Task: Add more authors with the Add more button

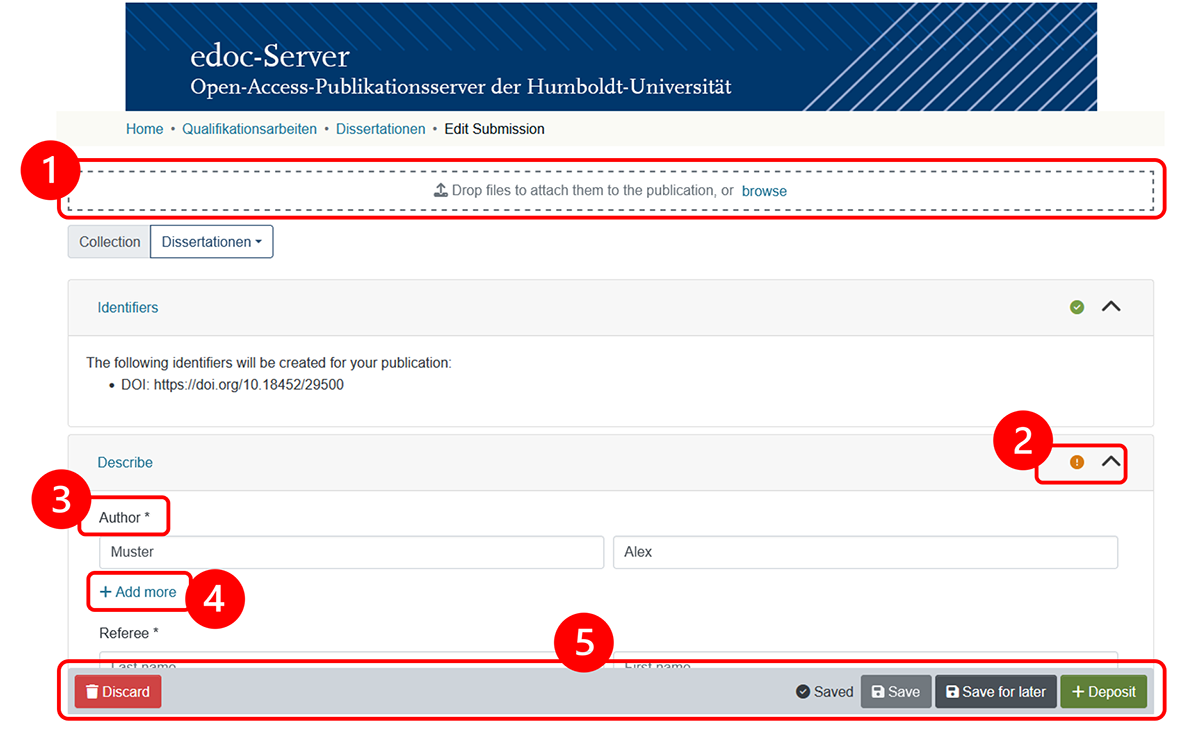Action: click(138, 592)
